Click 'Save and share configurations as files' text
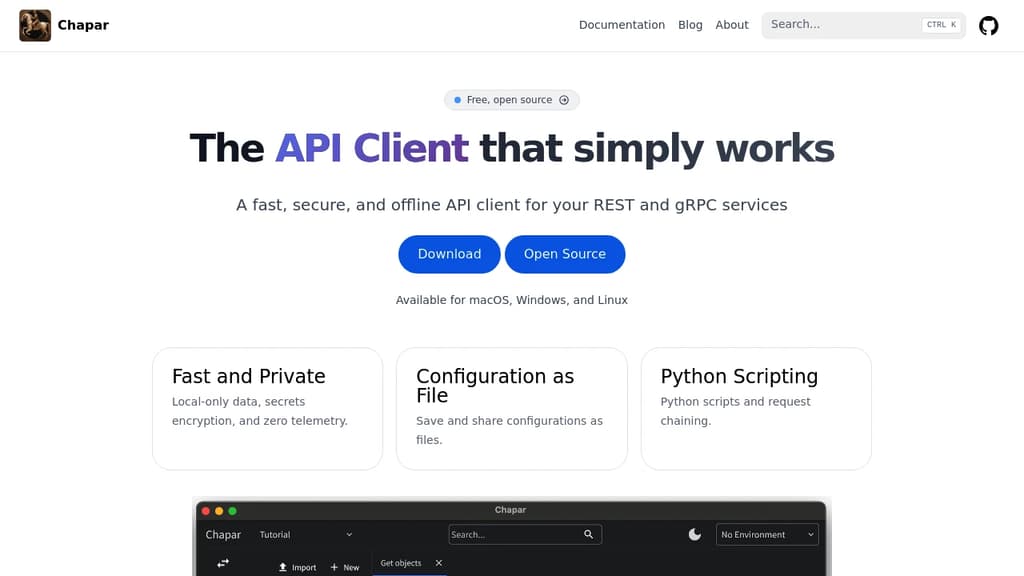The image size is (1024, 576). [x=509, y=430]
